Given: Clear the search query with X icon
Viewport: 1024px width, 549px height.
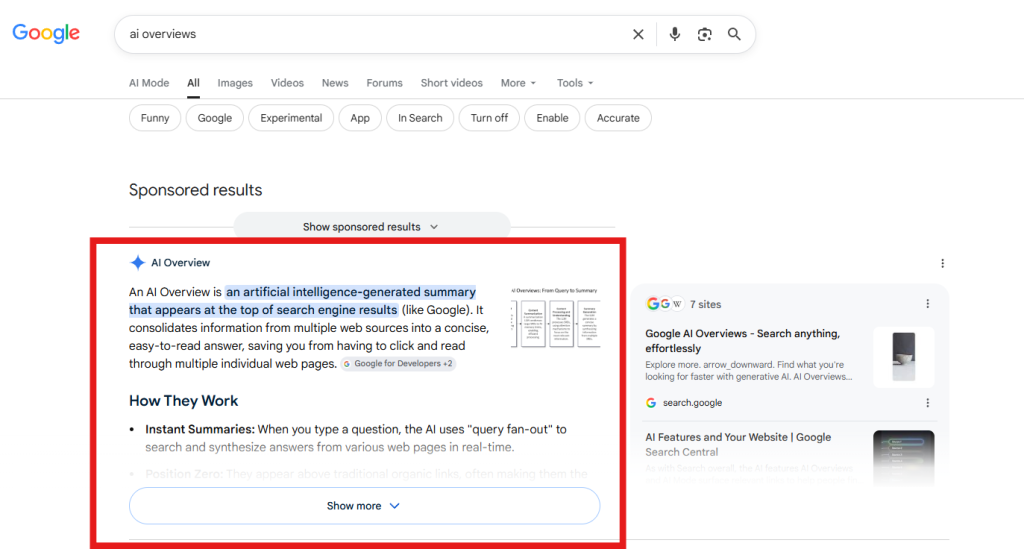Looking at the screenshot, I should click(x=638, y=35).
